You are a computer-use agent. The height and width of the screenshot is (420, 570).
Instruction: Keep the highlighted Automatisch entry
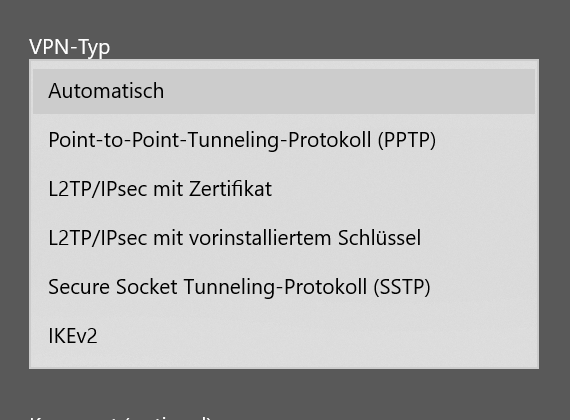coord(284,91)
